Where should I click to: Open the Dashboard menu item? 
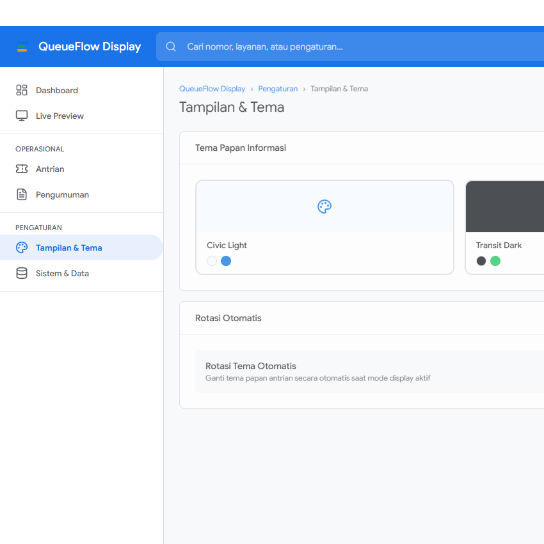(81, 90)
